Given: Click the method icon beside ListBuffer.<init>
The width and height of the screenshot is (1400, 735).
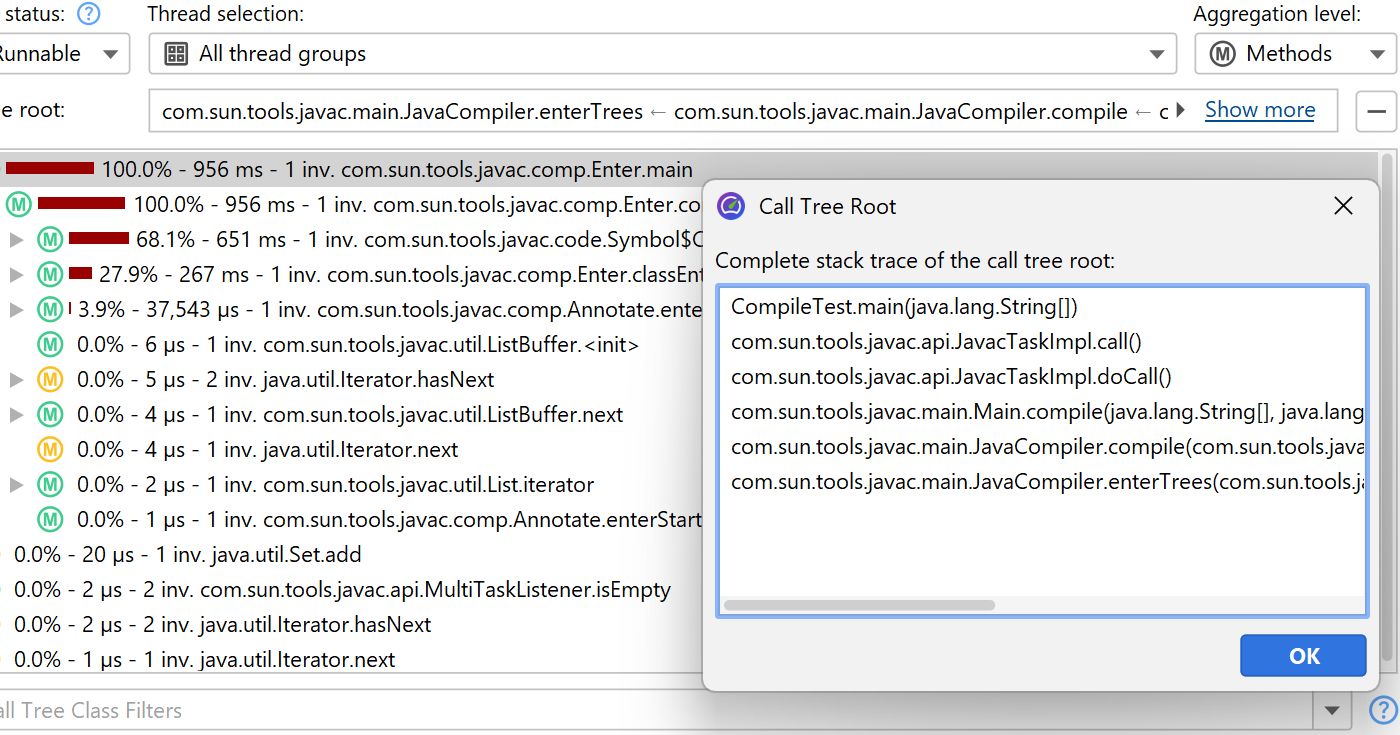Looking at the screenshot, I should [50, 345].
